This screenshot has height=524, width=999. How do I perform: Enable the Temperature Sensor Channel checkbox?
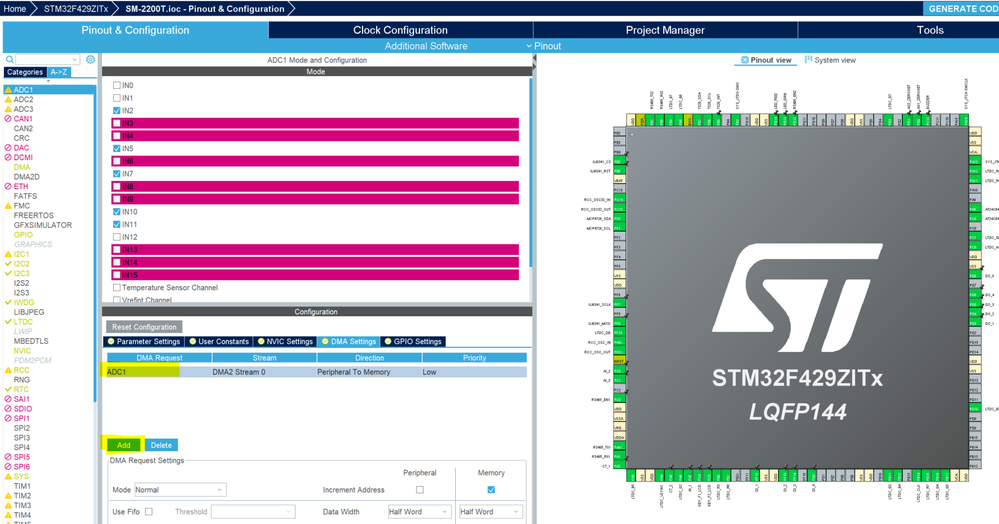click(x=117, y=287)
